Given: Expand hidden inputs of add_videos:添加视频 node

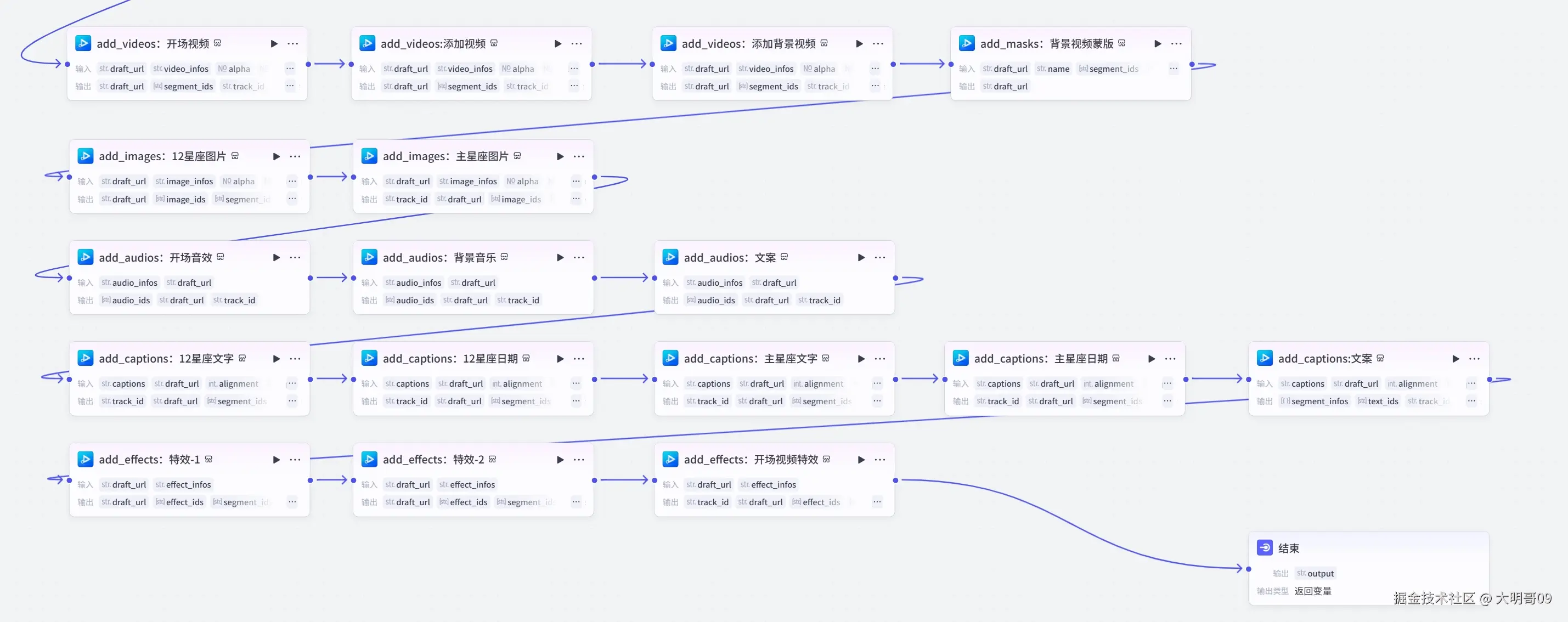Looking at the screenshot, I should point(574,69).
